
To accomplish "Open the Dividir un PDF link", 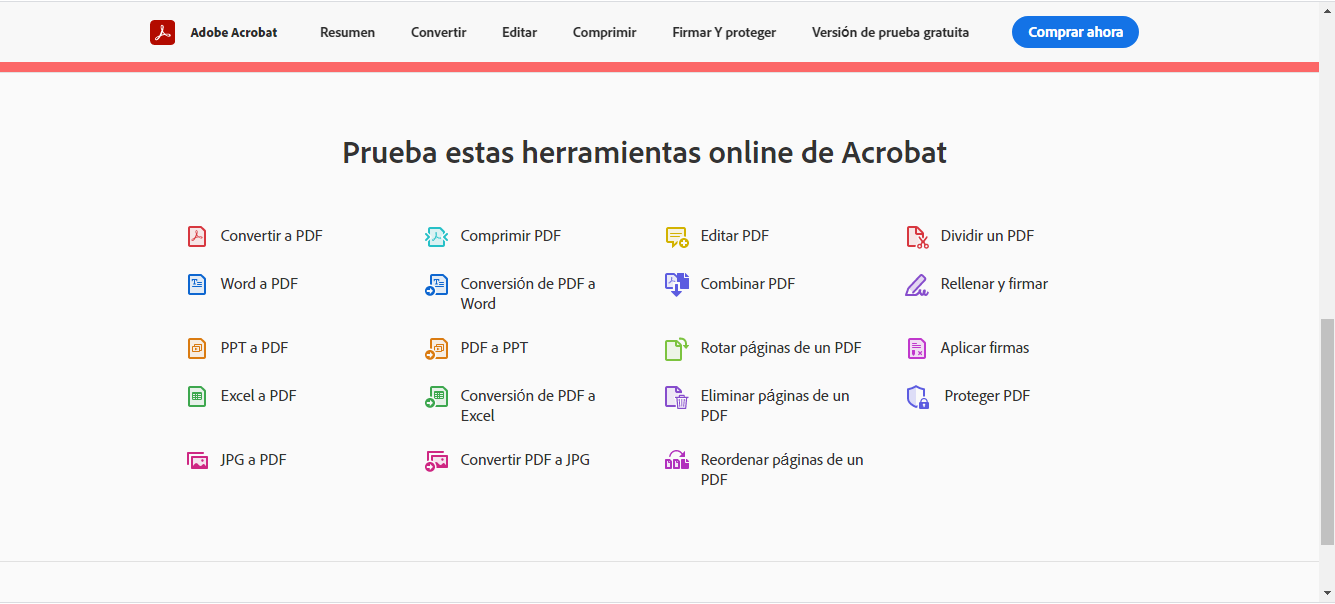I will tap(987, 236).
